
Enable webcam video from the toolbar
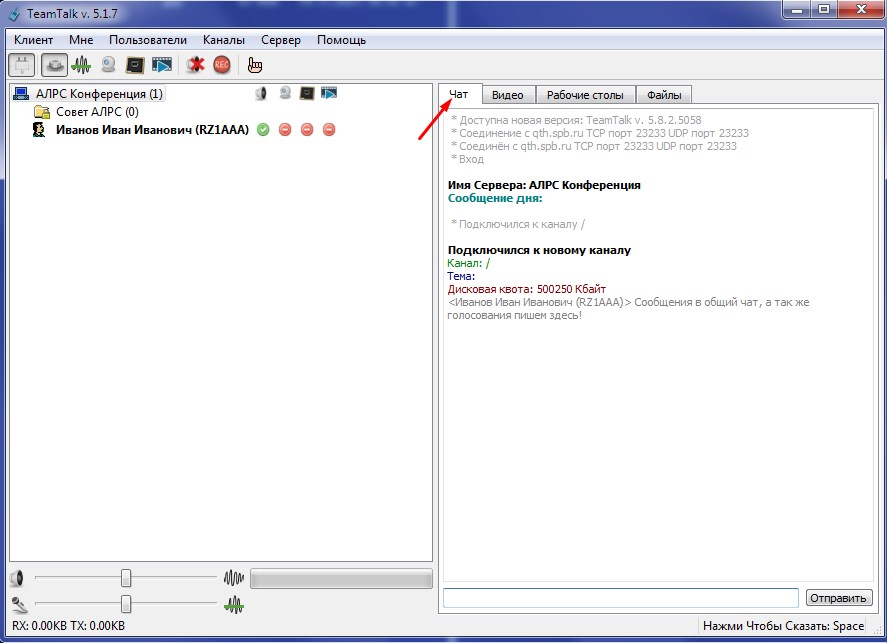[x=108, y=65]
